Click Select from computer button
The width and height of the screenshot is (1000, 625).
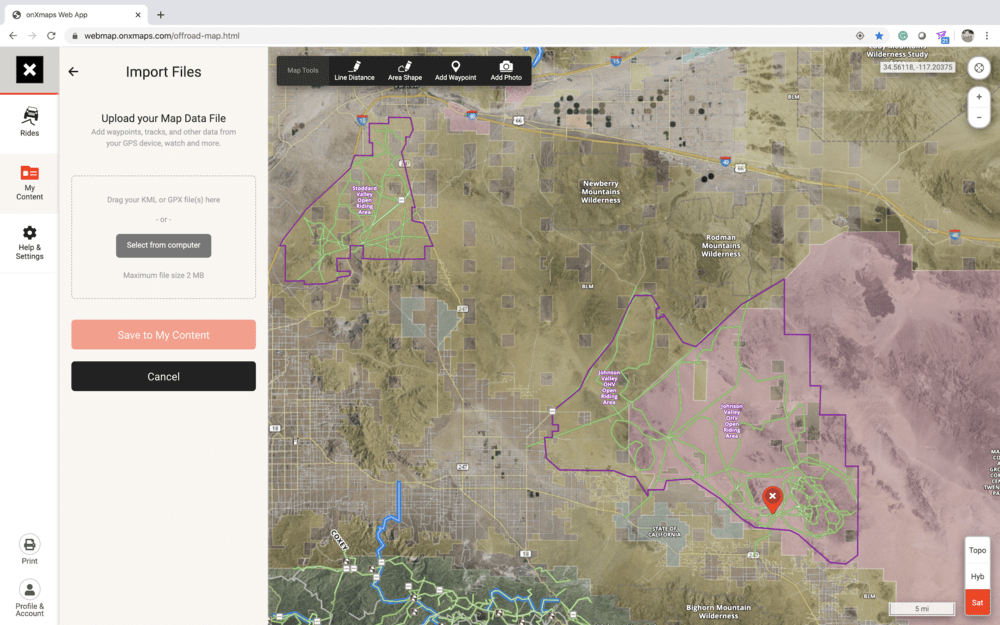pos(163,246)
